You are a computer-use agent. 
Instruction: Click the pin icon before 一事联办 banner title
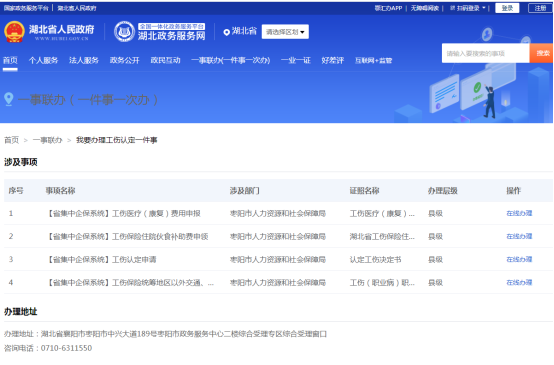click(x=9, y=99)
